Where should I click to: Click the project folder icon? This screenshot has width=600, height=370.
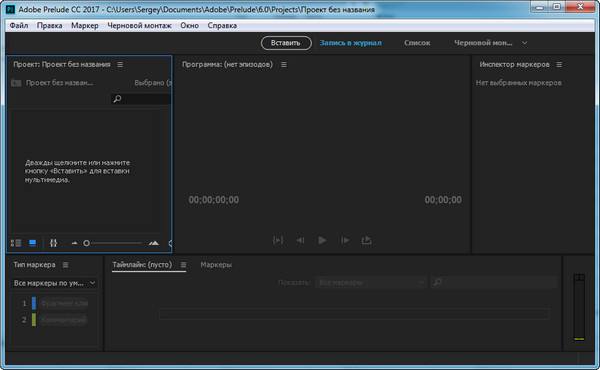[16, 83]
